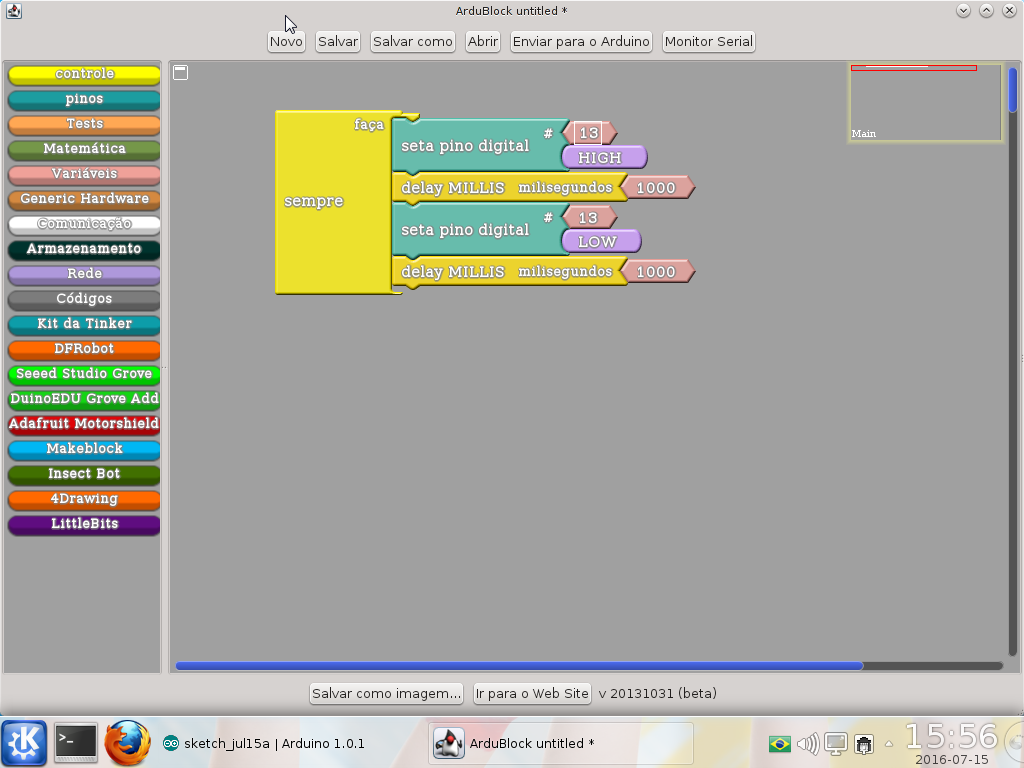Show the LittleBits block category

coord(84,524)
